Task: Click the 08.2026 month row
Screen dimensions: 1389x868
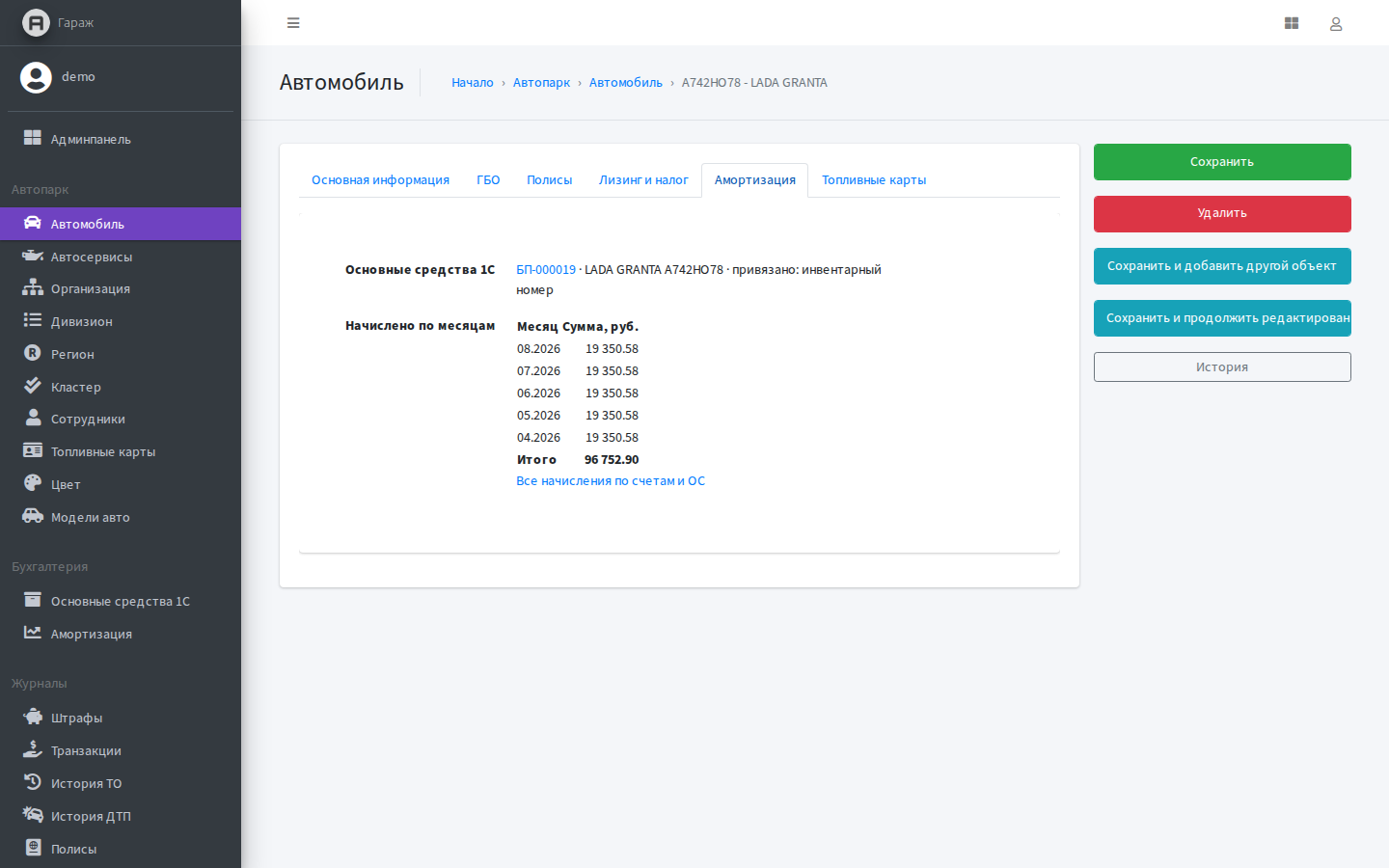Action: (578, 349)
